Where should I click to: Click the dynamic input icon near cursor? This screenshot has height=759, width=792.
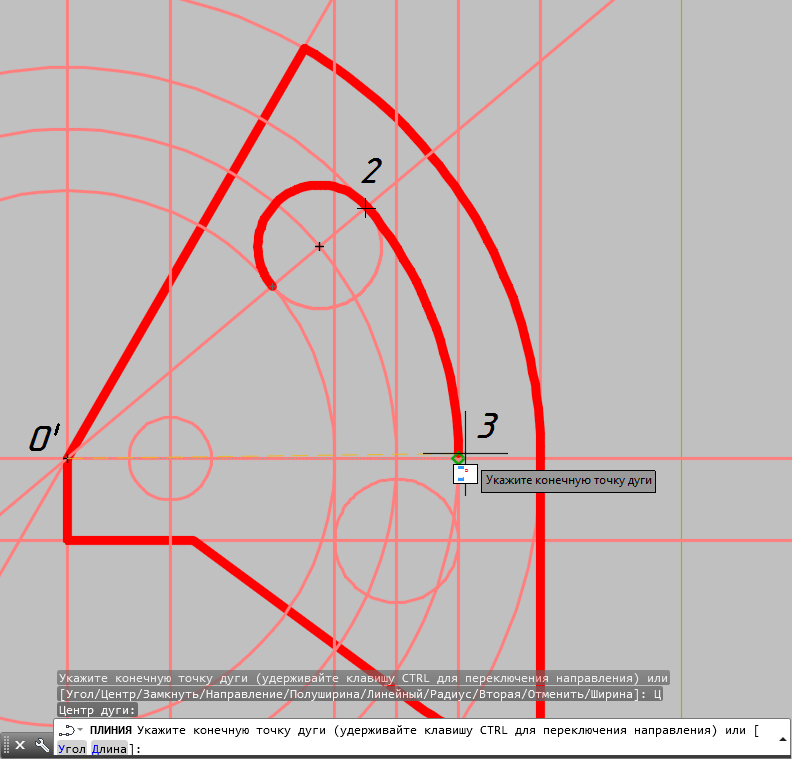point(462,474)
